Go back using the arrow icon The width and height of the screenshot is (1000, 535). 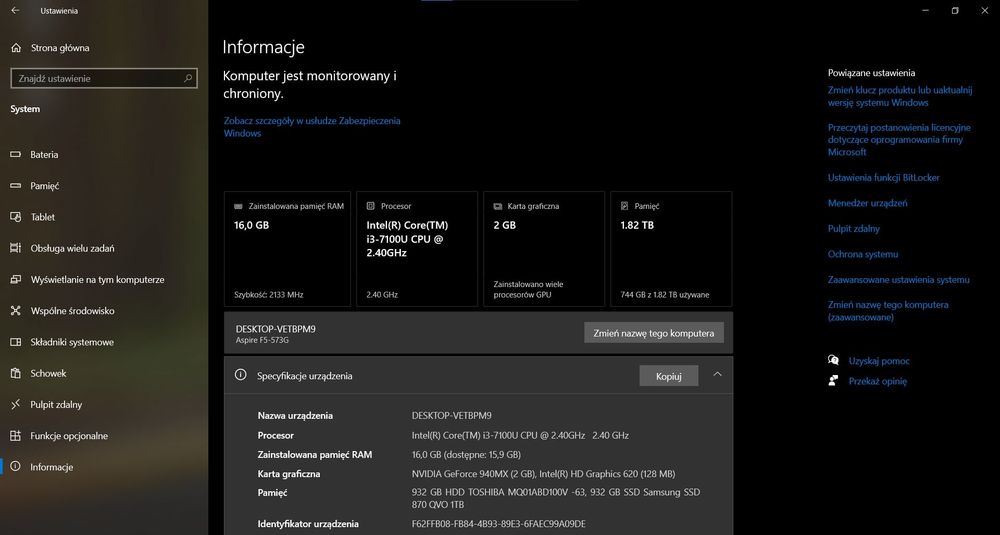tap(15, 11)
